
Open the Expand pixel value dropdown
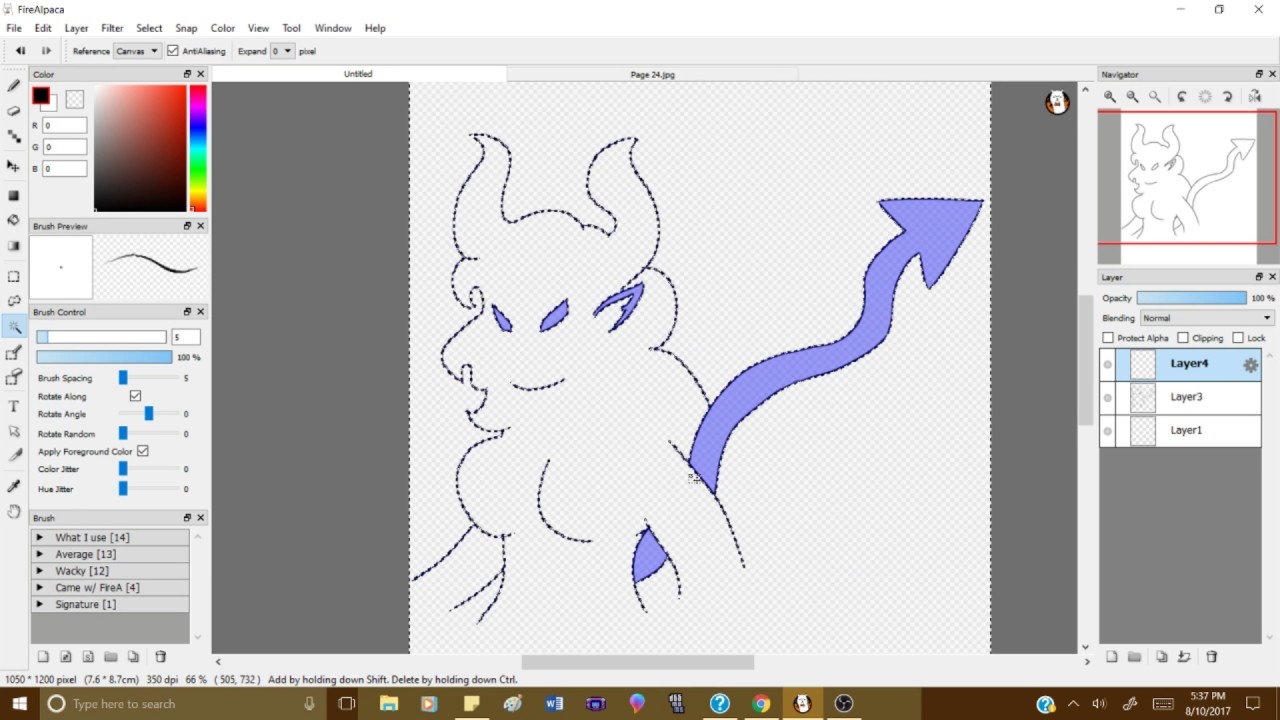tap(282, 51)
